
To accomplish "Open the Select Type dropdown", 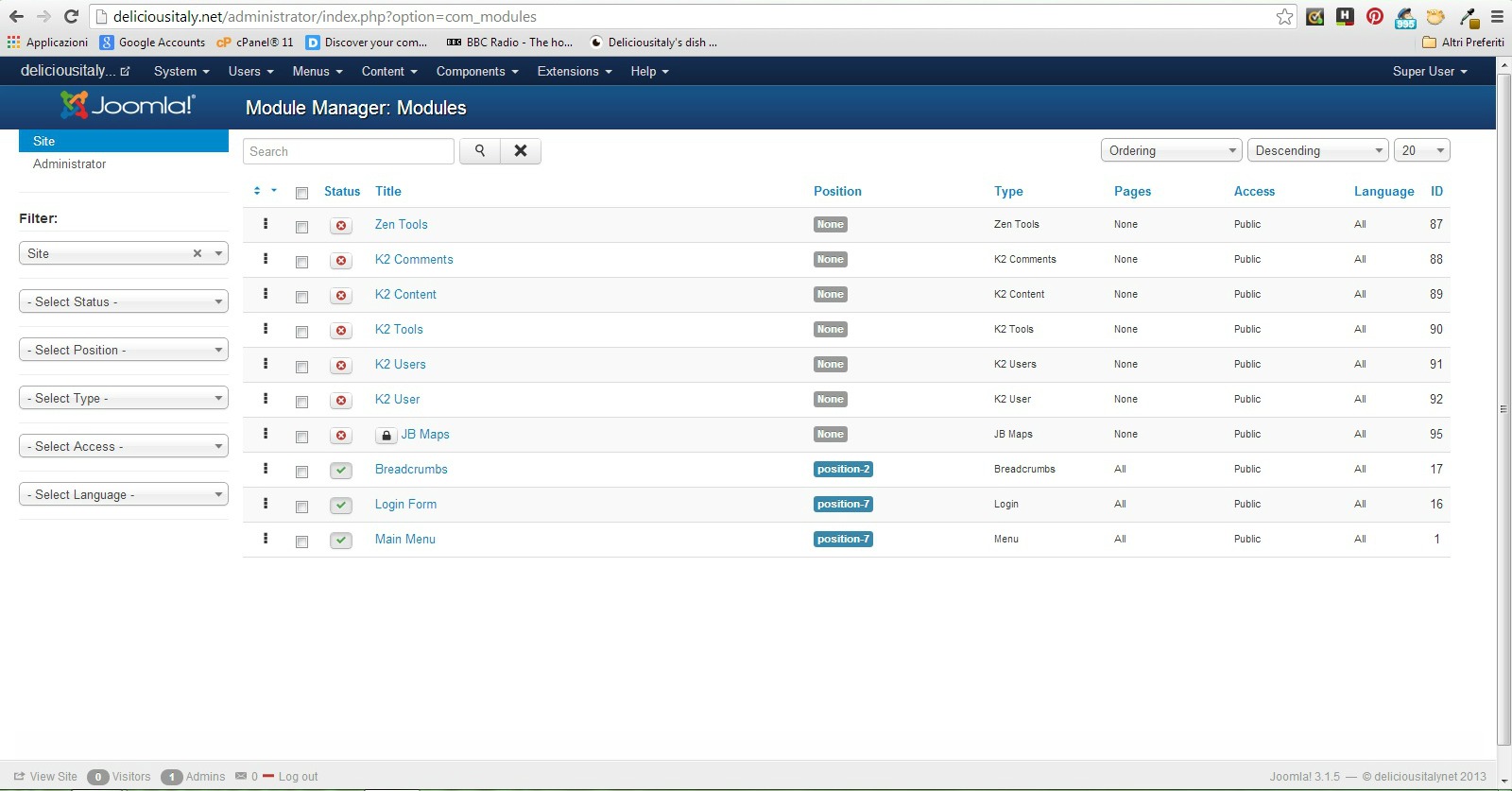I will click(124, 398).
